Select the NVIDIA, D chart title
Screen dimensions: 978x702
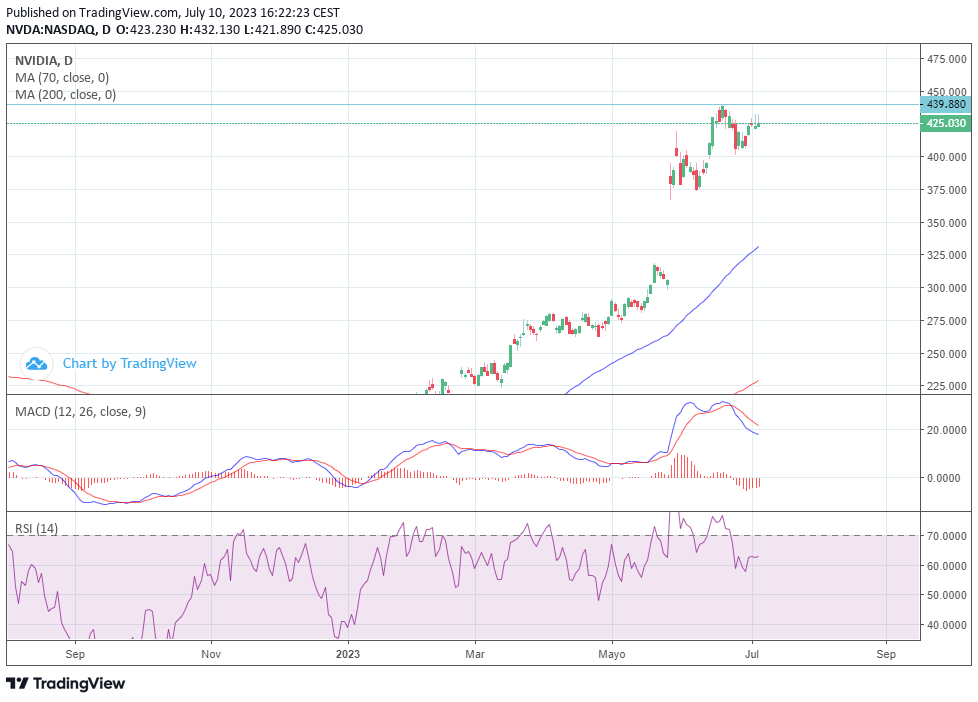pyautogui.click(x=44, y=61)
